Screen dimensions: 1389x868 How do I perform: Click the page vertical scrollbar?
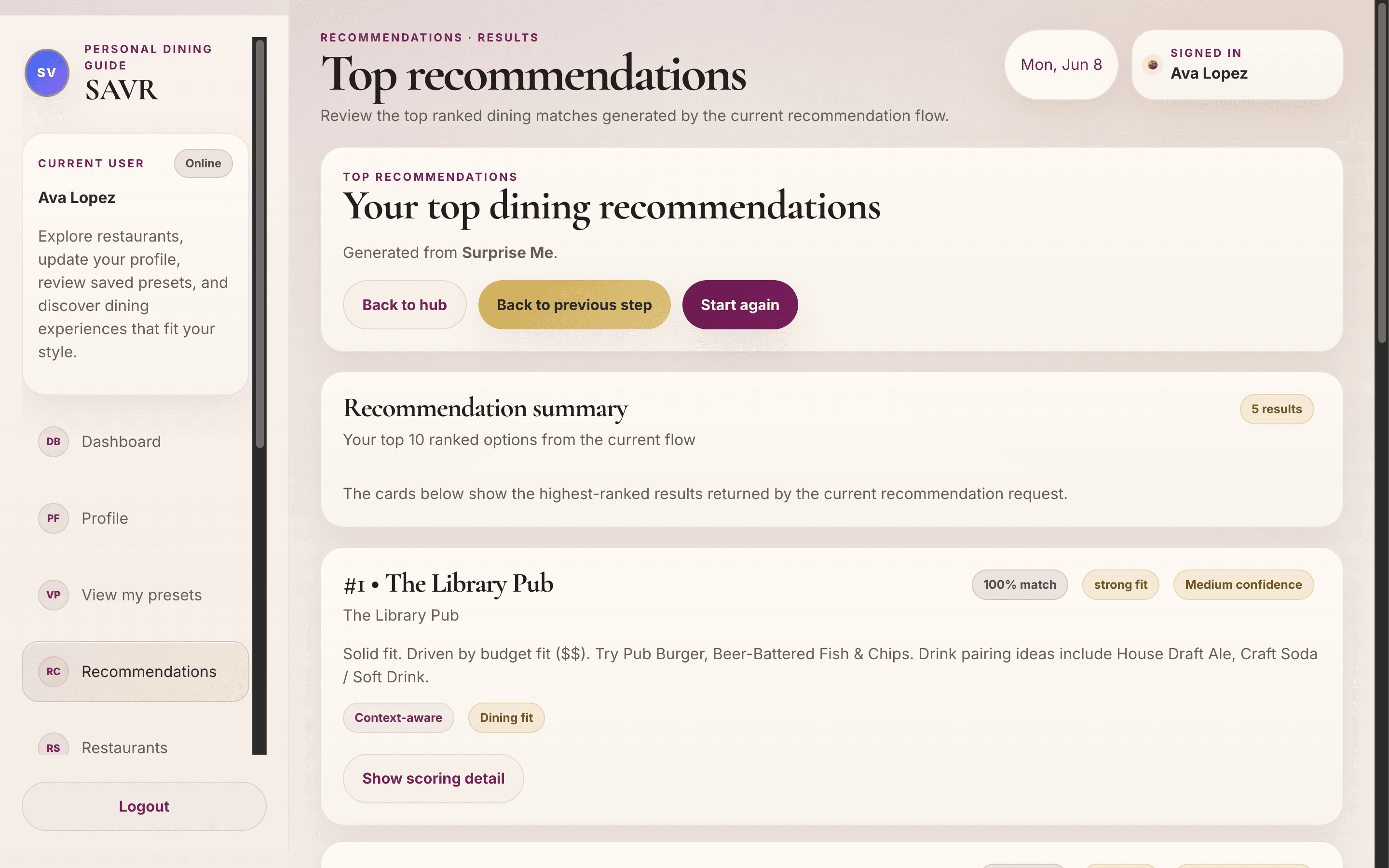1382,172
